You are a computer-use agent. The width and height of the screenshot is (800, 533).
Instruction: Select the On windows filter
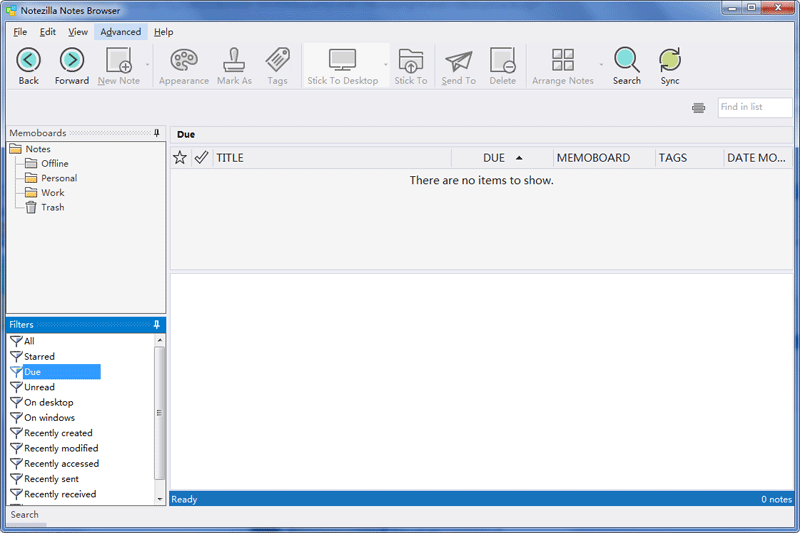(49, 418)
